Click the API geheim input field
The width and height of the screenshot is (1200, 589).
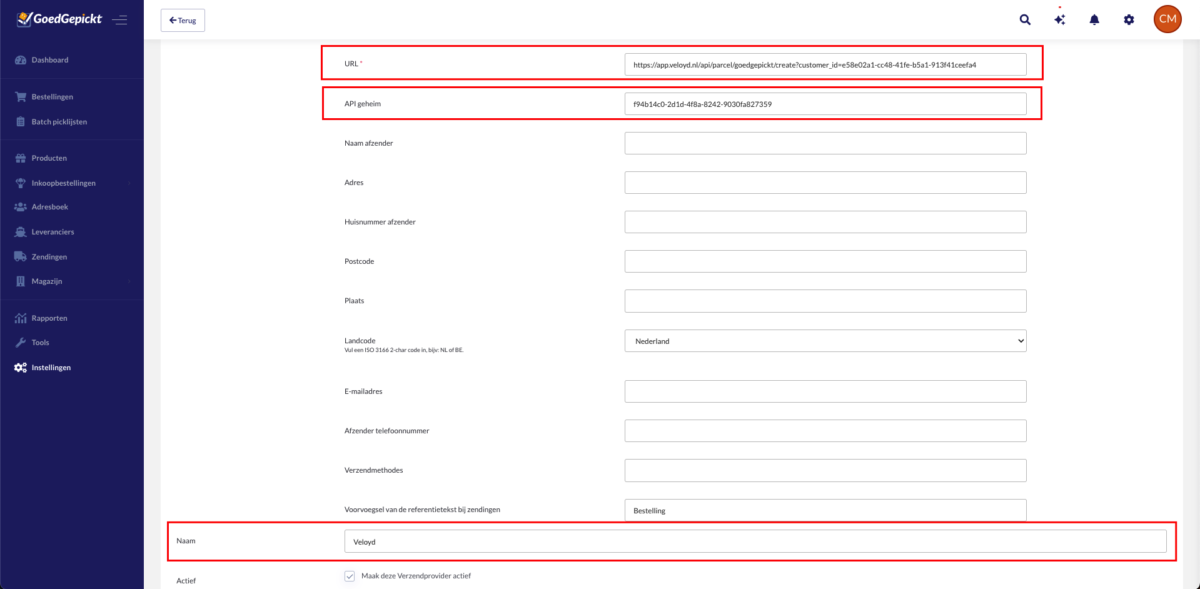(825, 104)
